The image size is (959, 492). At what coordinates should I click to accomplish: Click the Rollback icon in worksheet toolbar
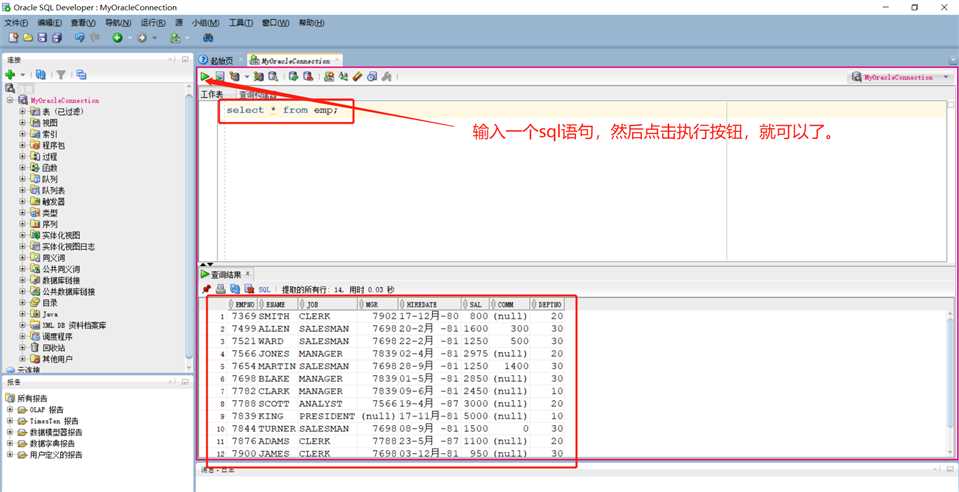click(308, 76)
